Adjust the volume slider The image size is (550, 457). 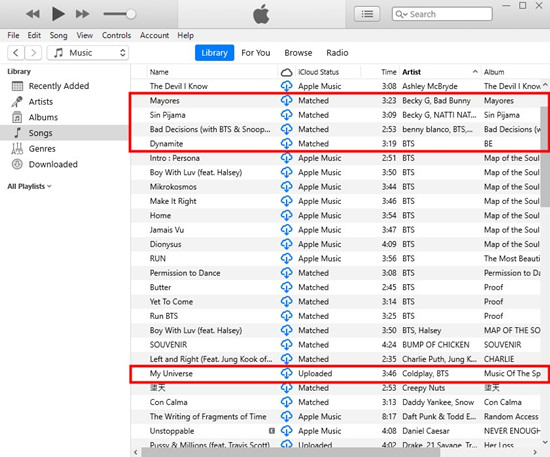click(119, 14)
